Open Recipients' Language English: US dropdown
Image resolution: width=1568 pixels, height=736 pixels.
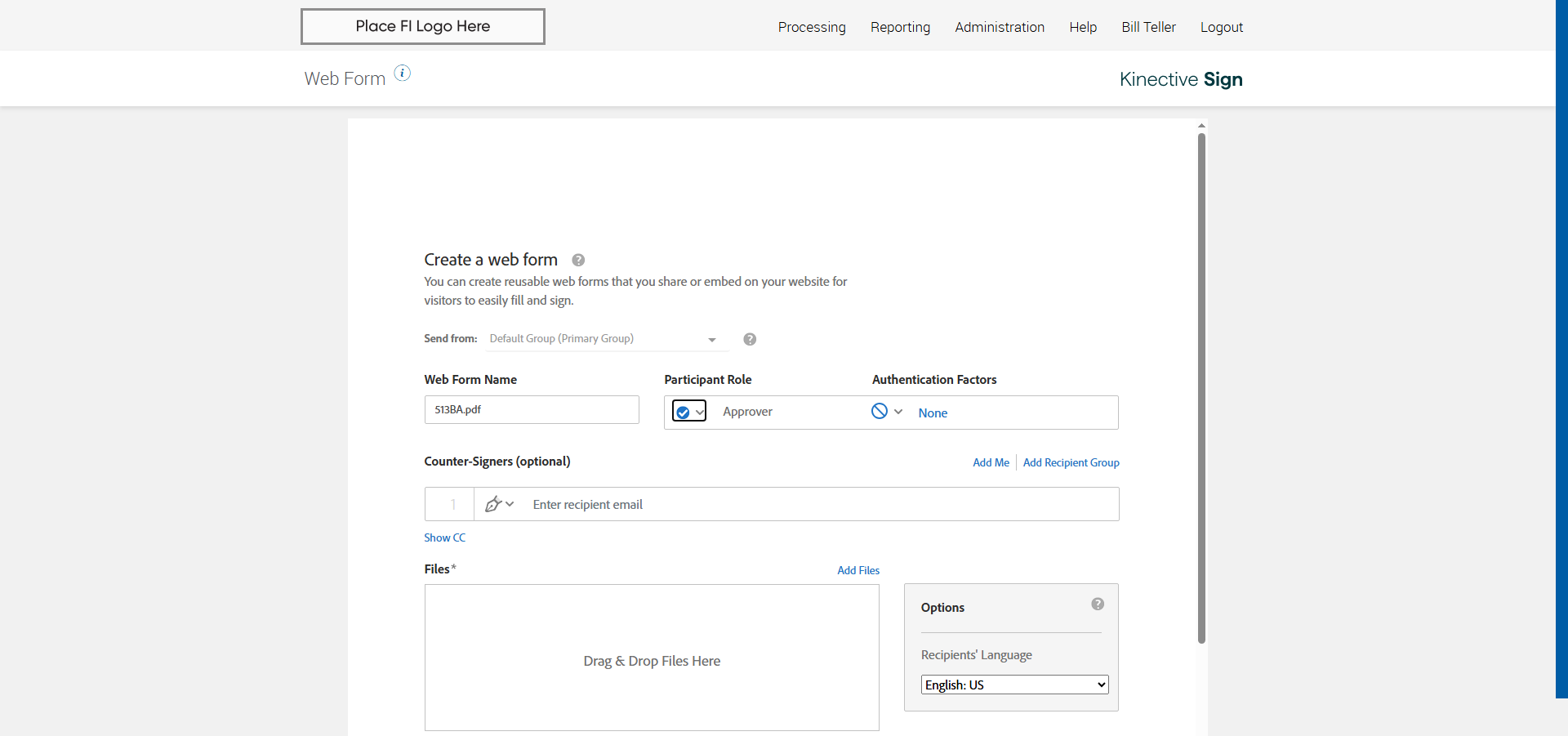pos(1014,685)
